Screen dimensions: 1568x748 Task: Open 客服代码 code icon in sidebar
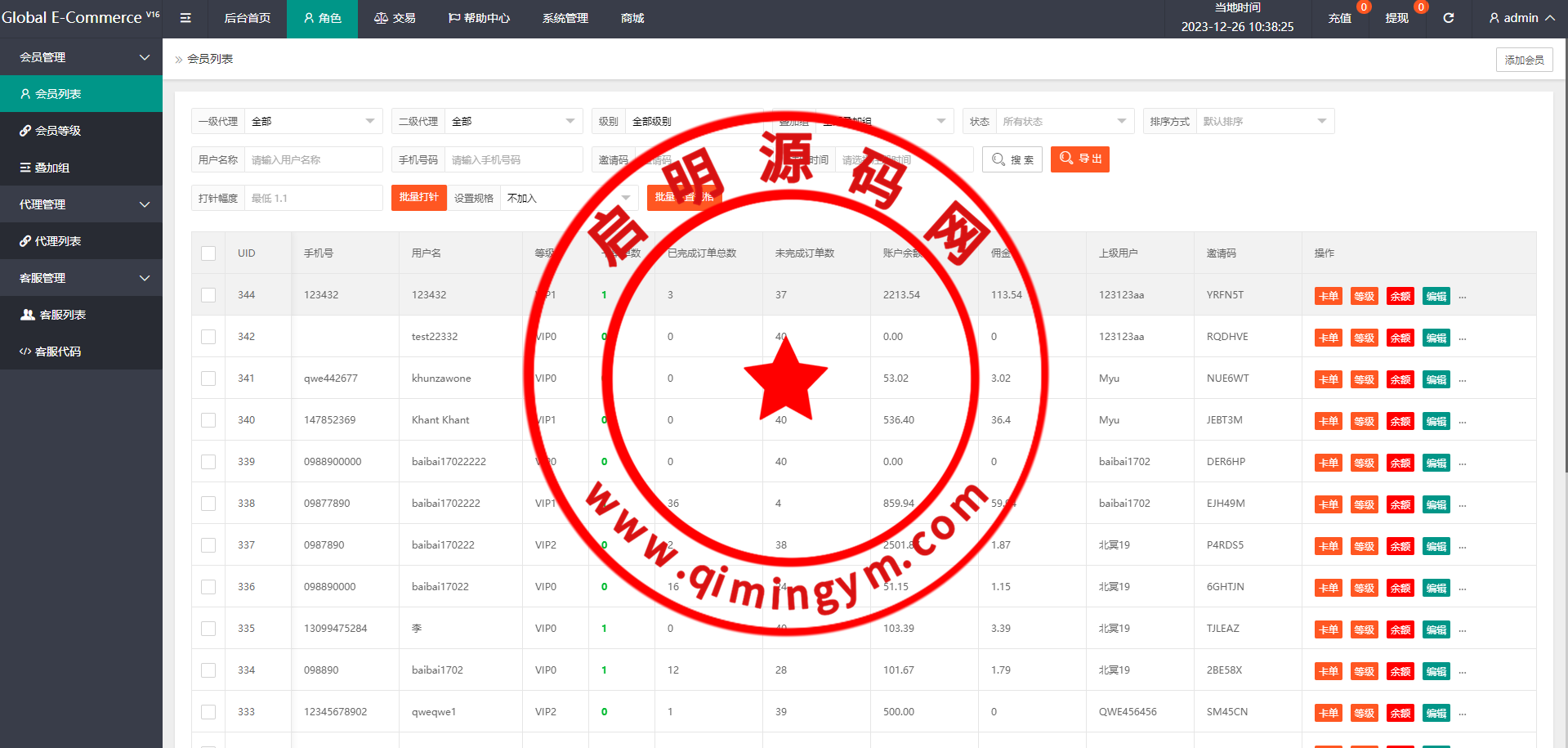(x=25, y=352)
